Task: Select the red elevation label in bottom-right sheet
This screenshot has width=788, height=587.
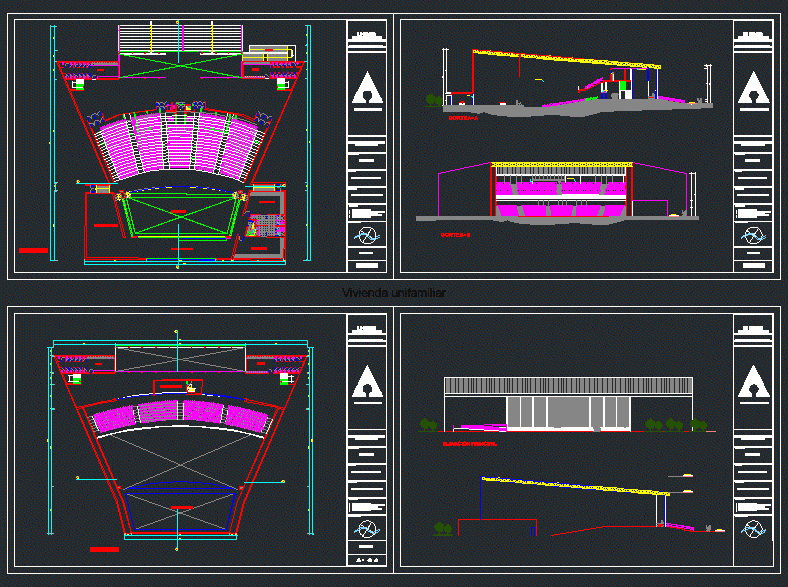Action: tap(470, 442)
